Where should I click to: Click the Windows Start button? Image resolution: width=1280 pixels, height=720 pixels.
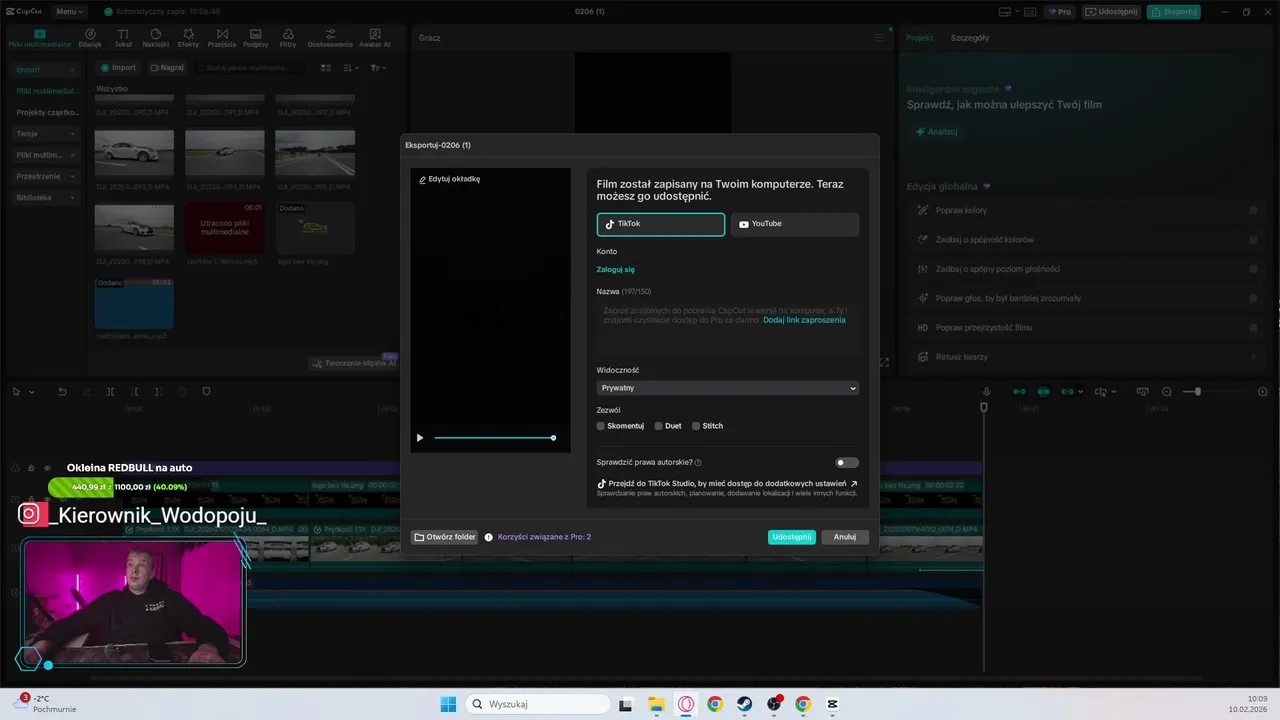pos(448,704)
